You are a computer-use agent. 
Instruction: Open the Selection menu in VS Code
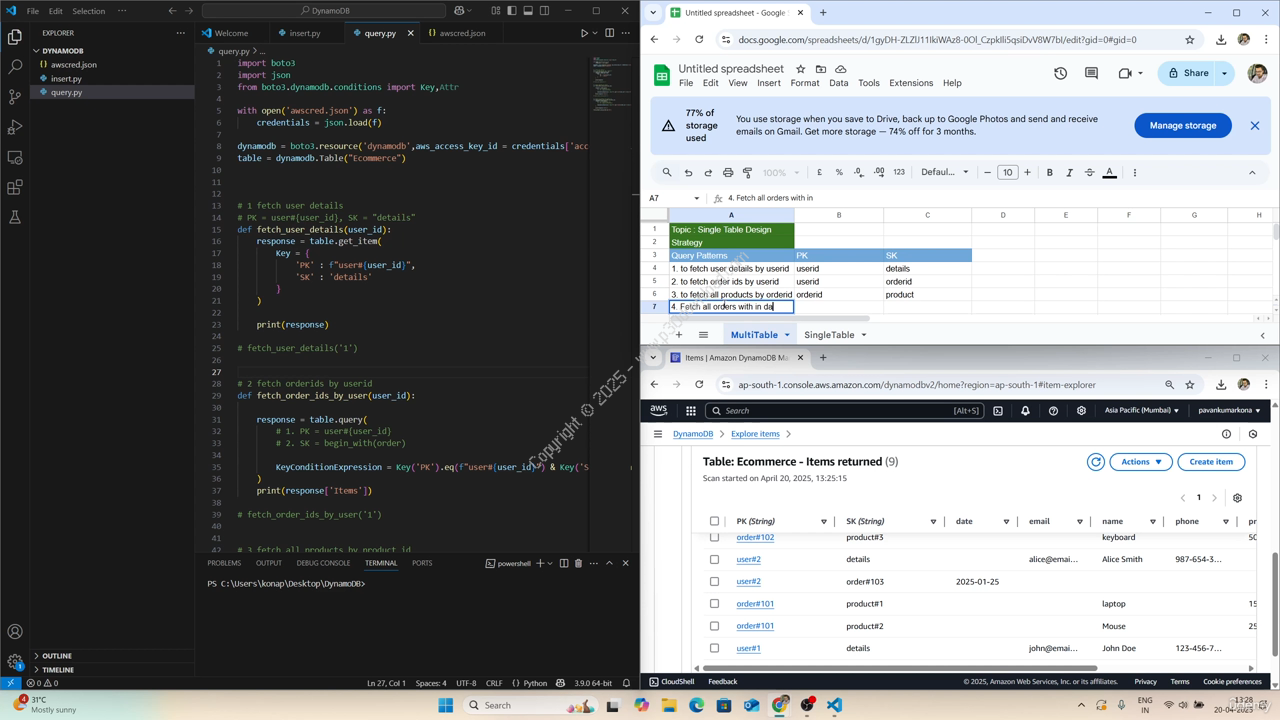[88, 11]
